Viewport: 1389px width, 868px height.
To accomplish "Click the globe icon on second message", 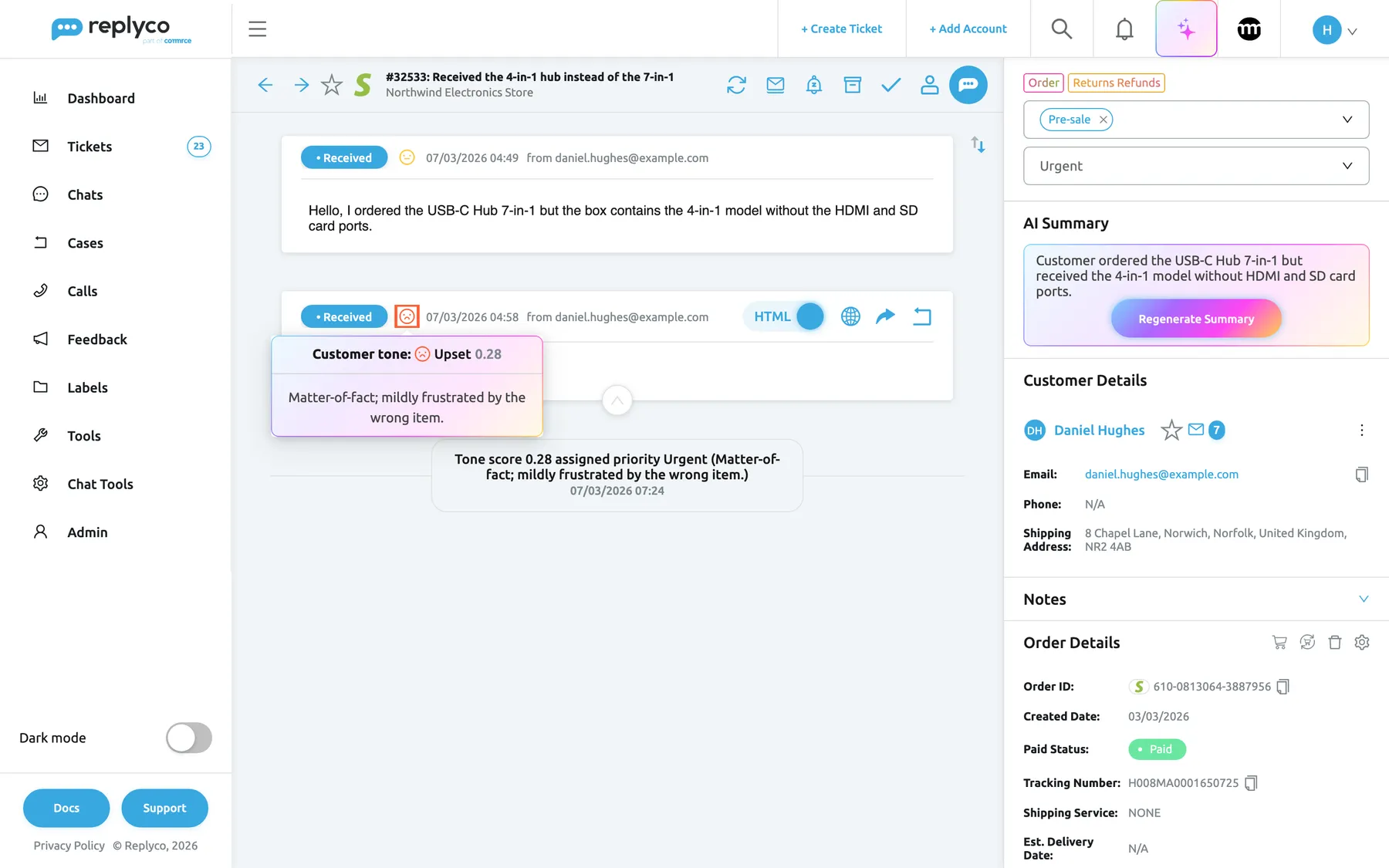I will 850,316.
